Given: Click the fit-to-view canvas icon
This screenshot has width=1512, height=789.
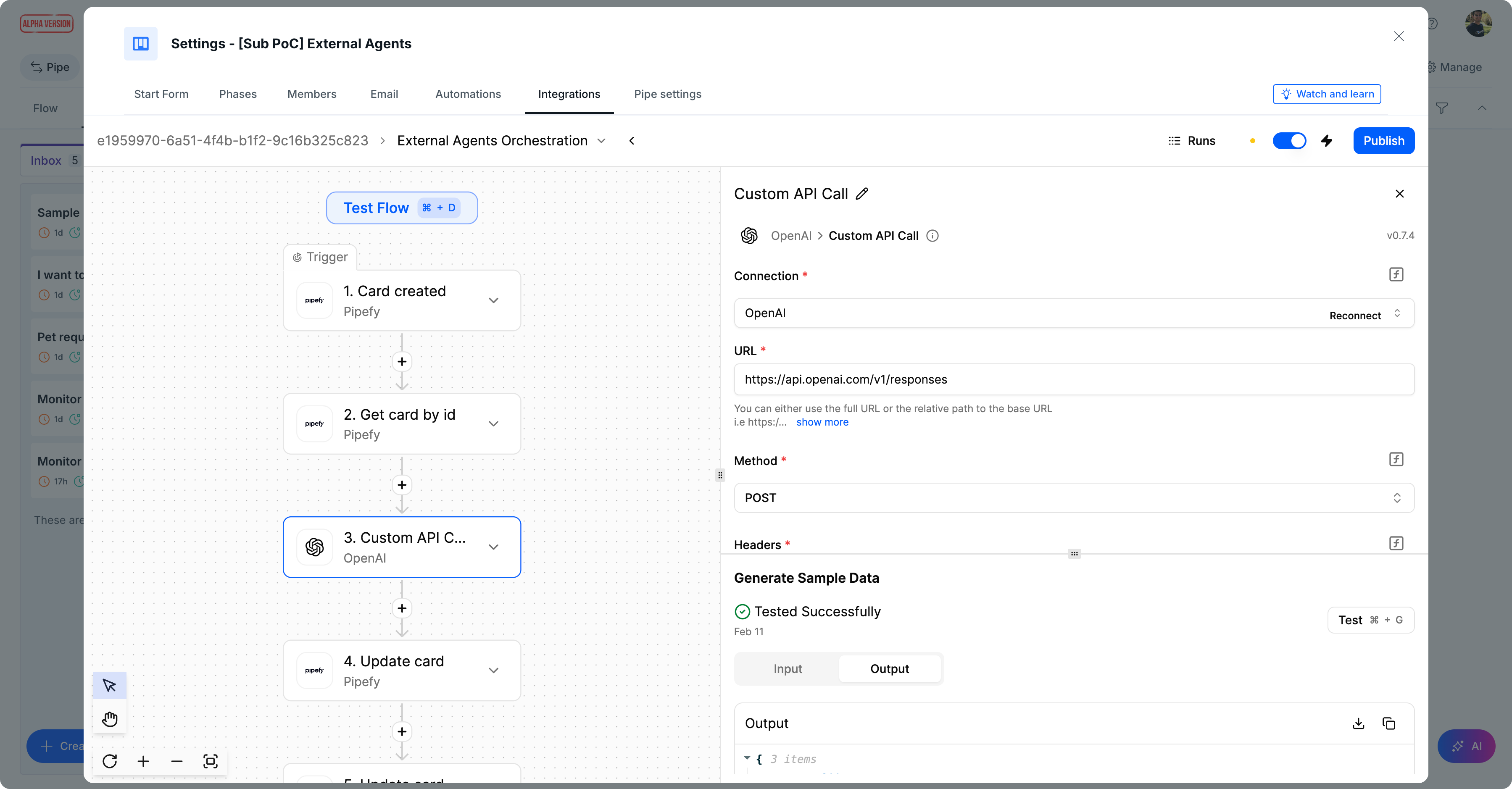Looking at the screenshot, I should click(x=210, y=761).
